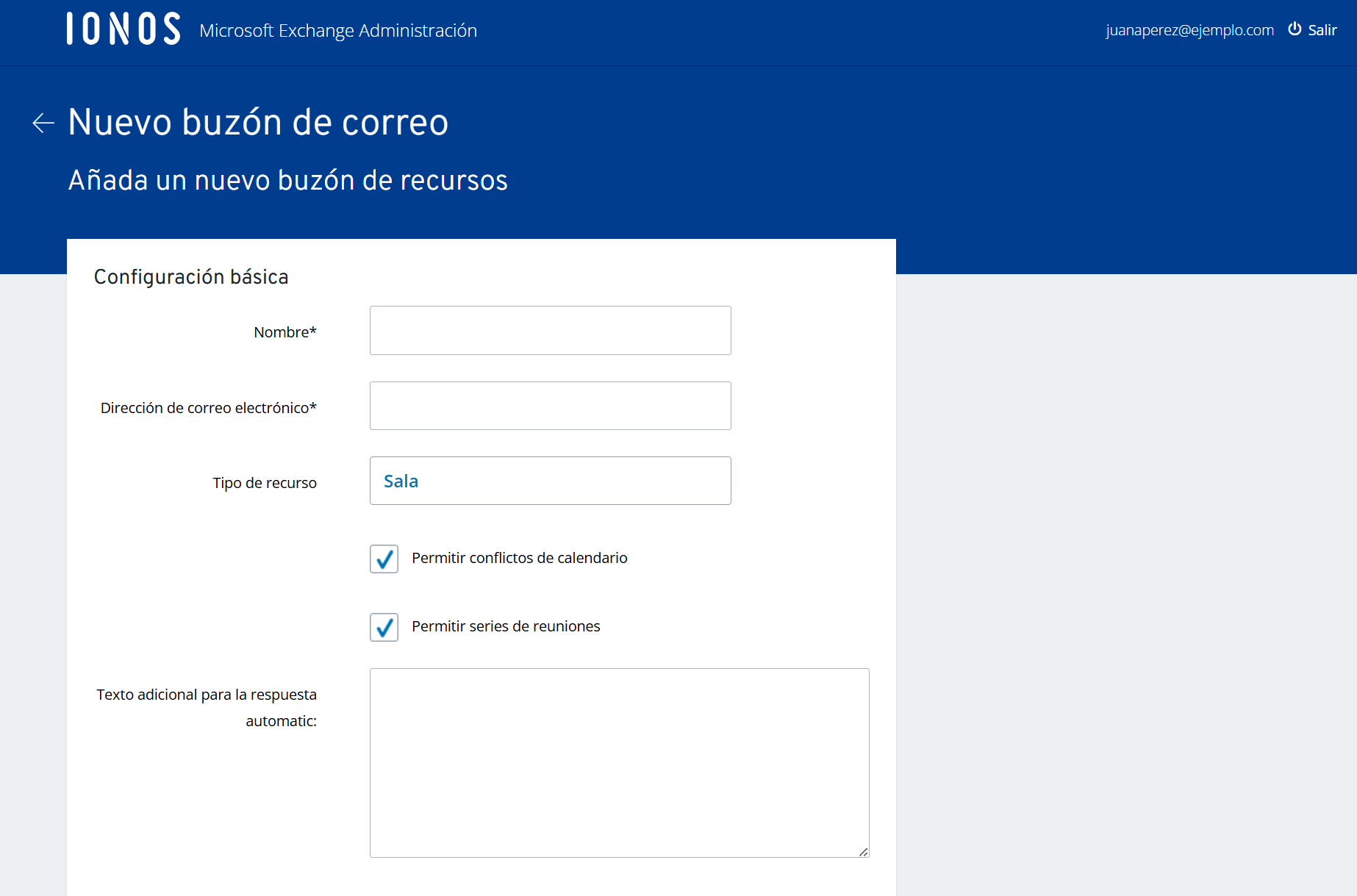
Task: Click the Configuración básica section title
Action: (191, 276)
